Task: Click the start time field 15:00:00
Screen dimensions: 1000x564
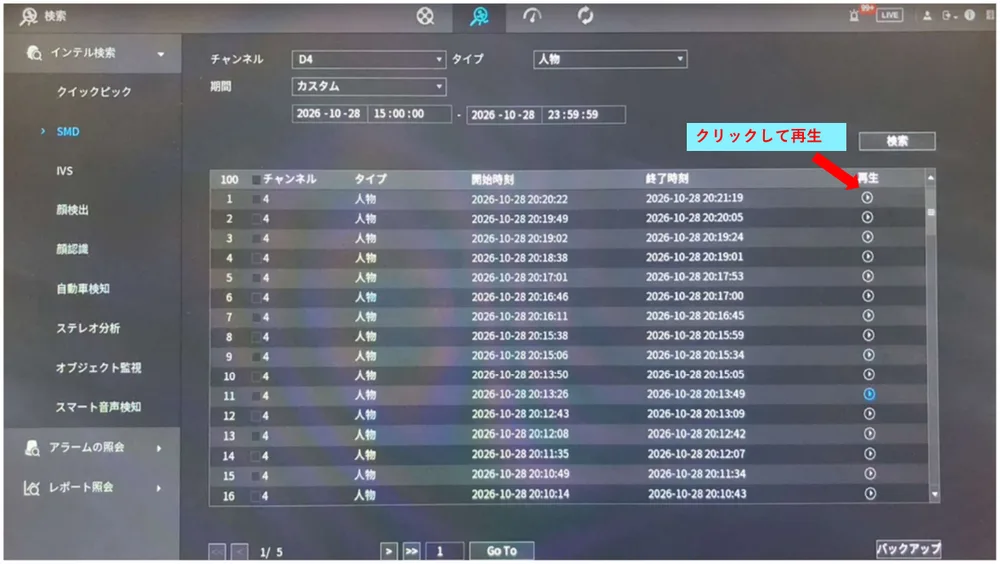Action: 409,114
